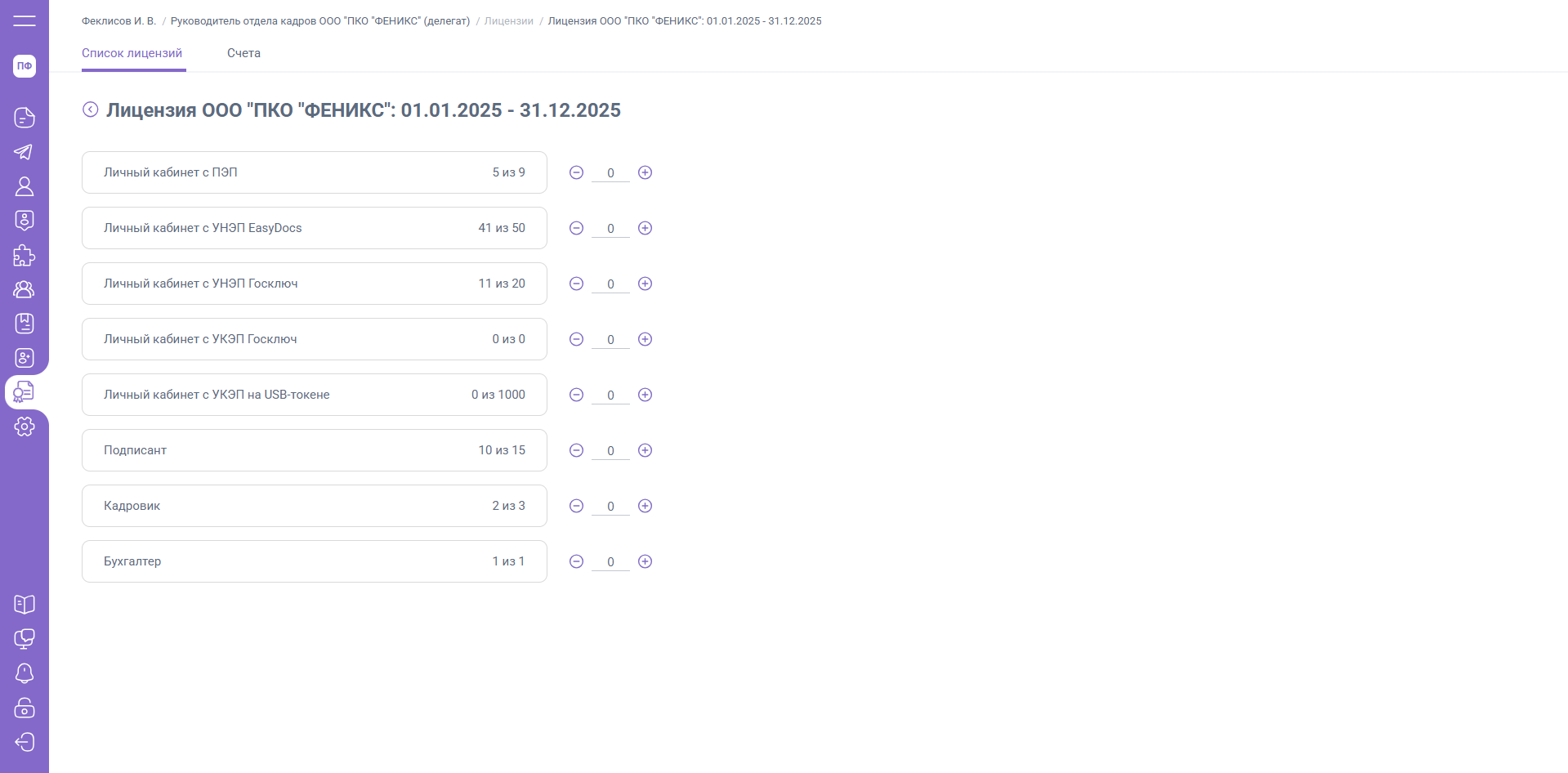The width and height of the screenshot is (1568, 773).
Task: Increase УКЭП на USB-токене license count
Action: (645, 395)
